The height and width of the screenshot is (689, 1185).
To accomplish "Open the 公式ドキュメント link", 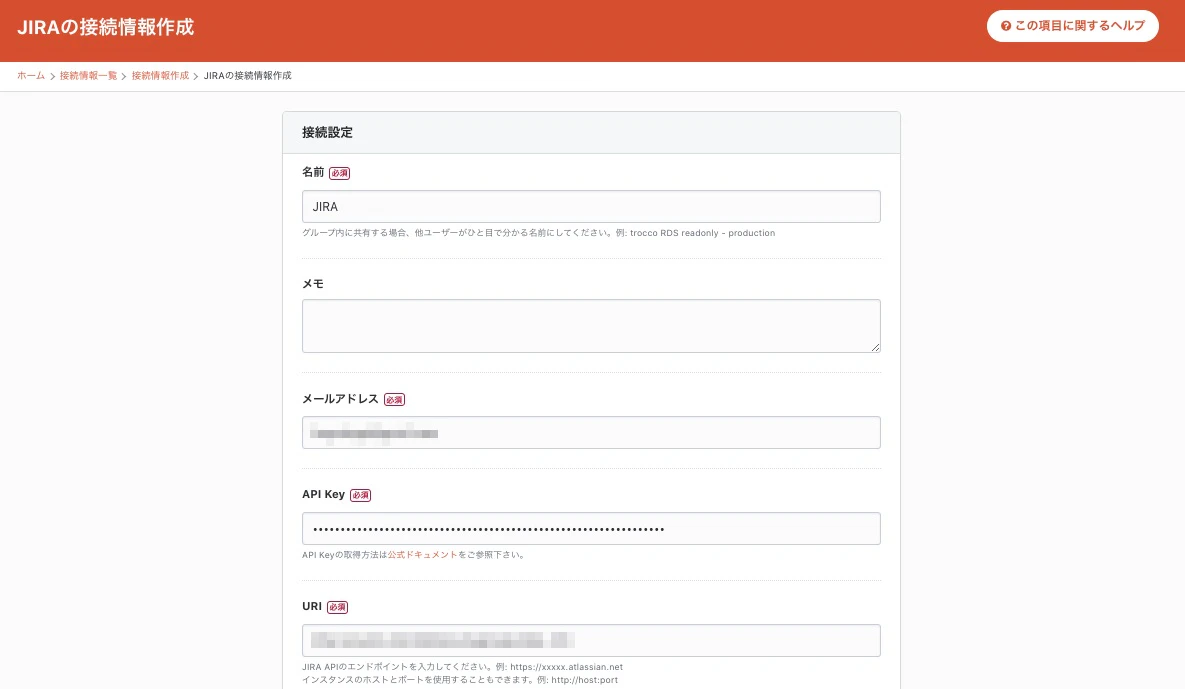I will coord(422,555).
